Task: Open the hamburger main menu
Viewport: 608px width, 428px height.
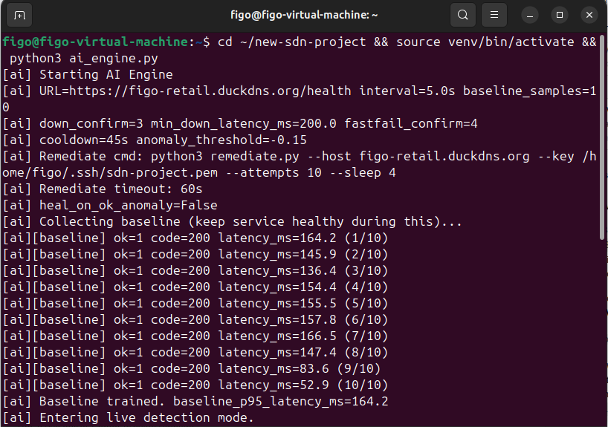Action: (x=494, y=15)
